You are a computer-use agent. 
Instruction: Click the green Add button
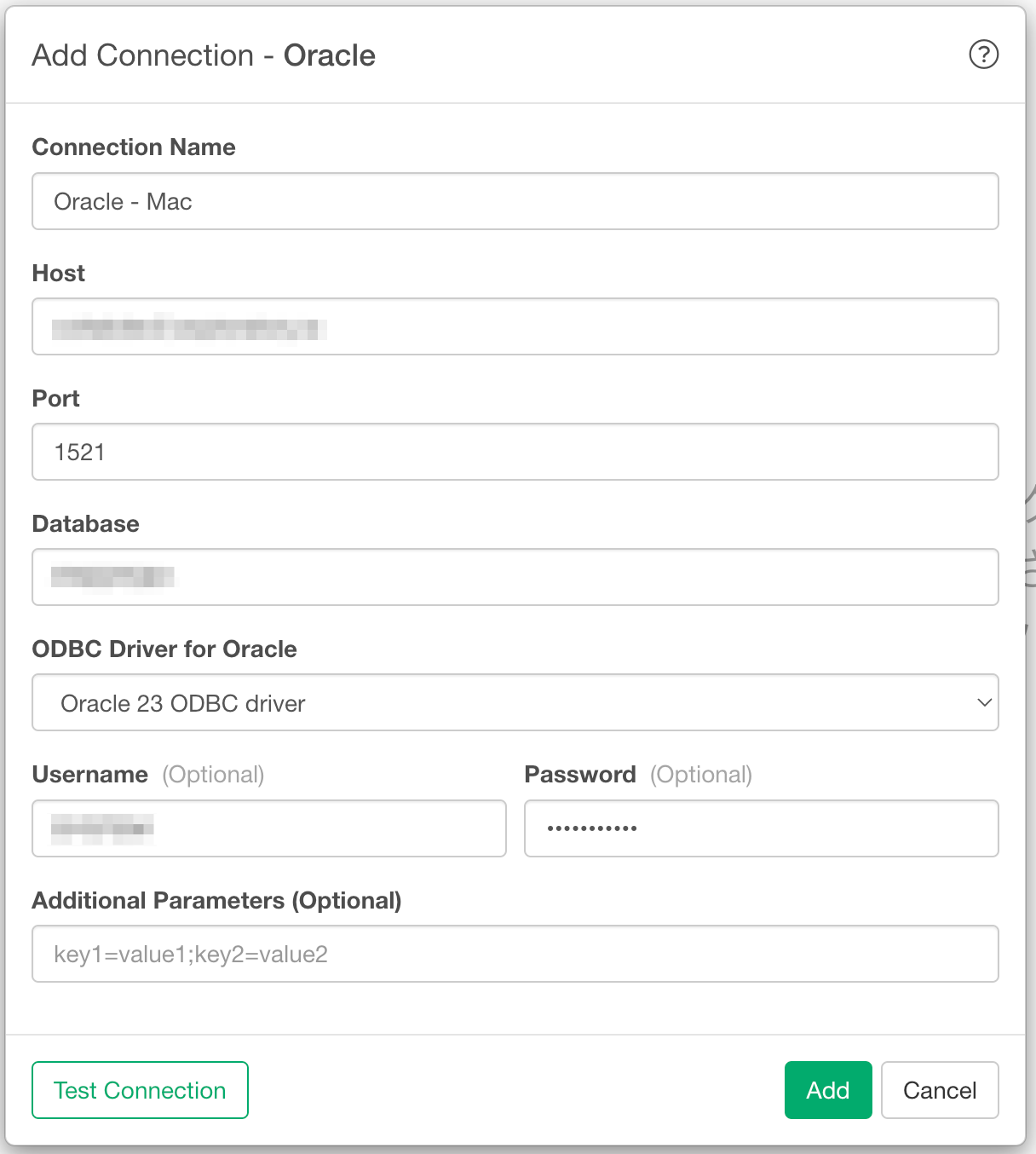click(x=827, y=1090)
